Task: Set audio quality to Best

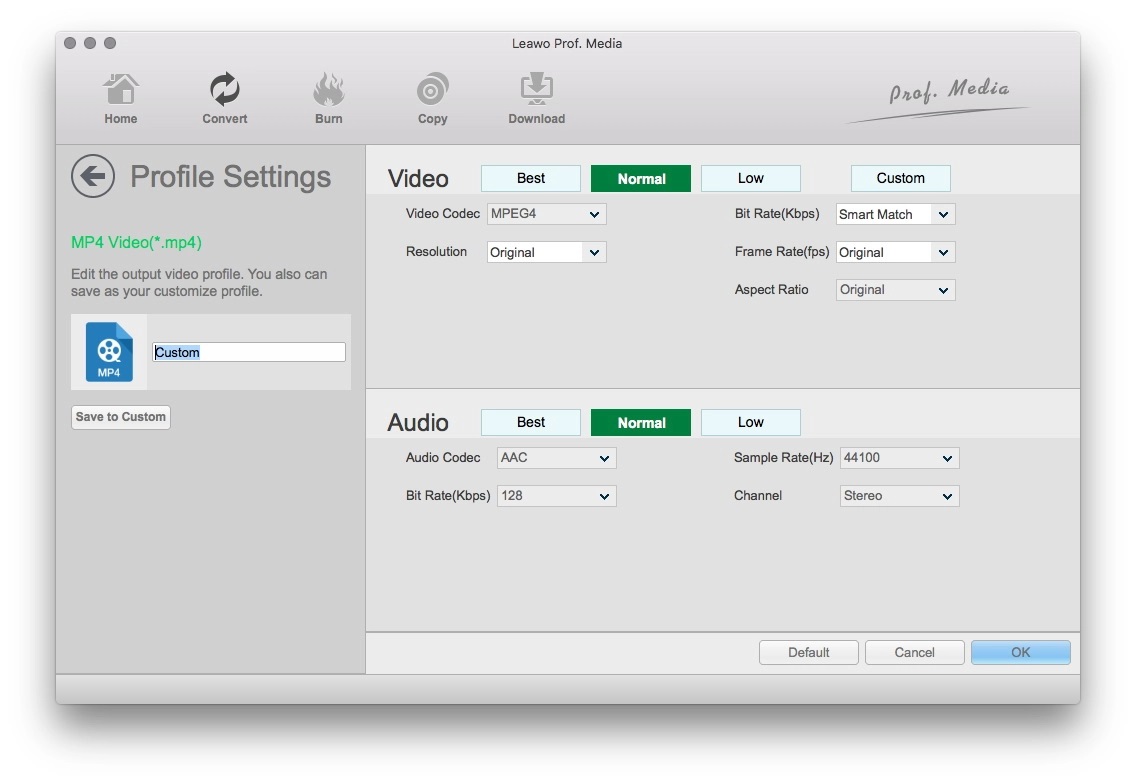Action: coord(531,423)
